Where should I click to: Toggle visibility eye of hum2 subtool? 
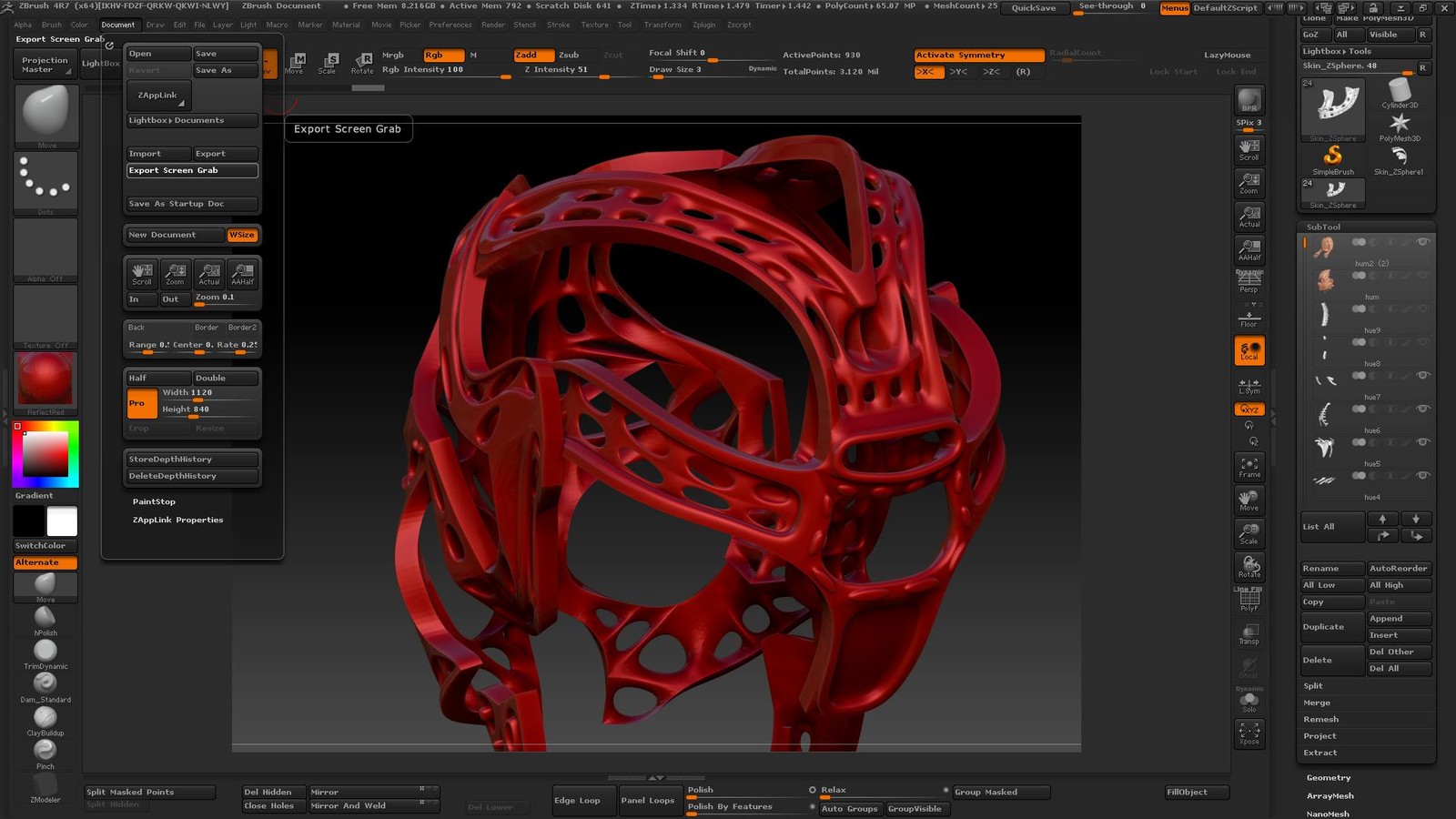click(x=1422, y=242)
